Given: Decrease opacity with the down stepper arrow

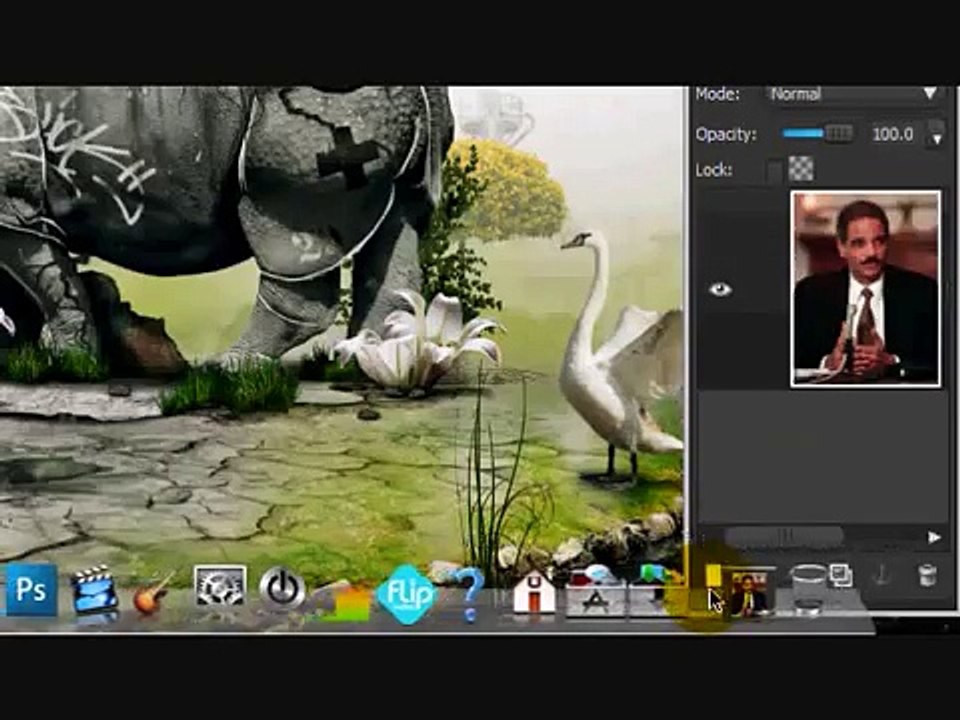Looking at the screenshot, I should [937, 141].
